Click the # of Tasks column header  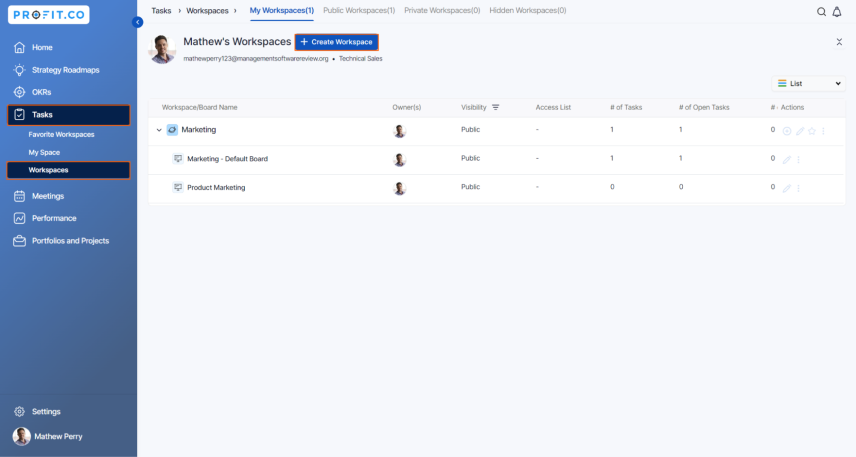(626, 108)
